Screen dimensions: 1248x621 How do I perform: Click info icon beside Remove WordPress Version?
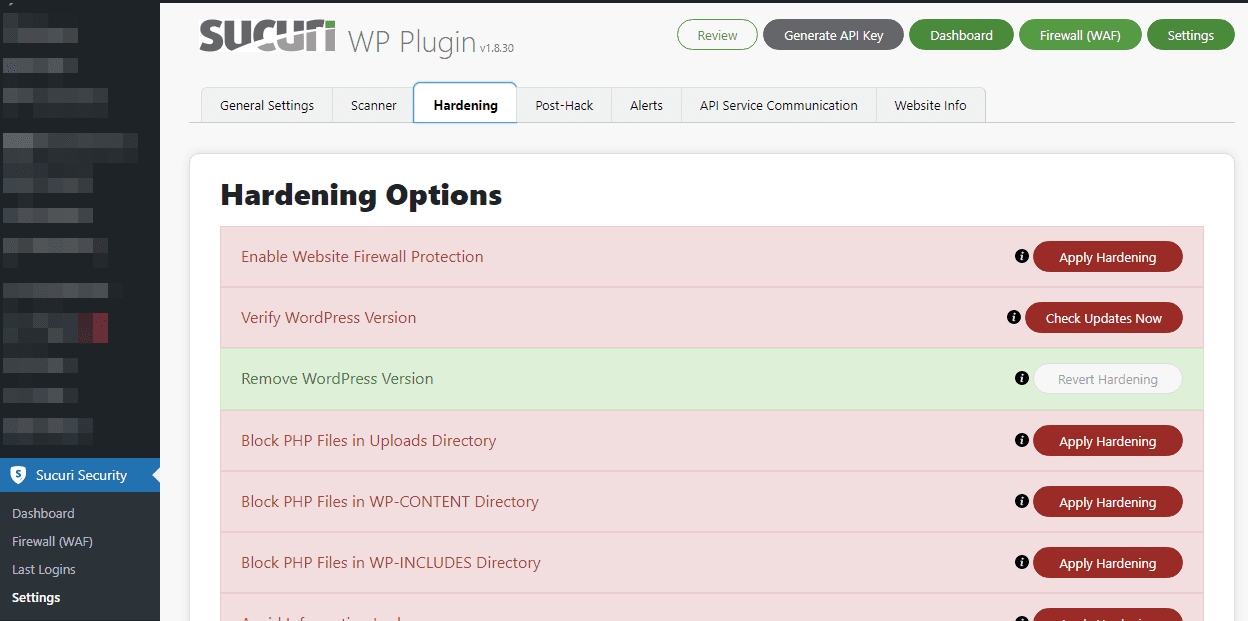(x=1022, y=379)
